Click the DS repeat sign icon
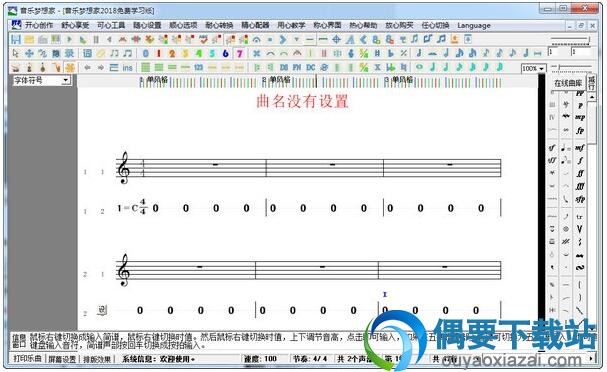607x372 pixels. click(284, 67)
